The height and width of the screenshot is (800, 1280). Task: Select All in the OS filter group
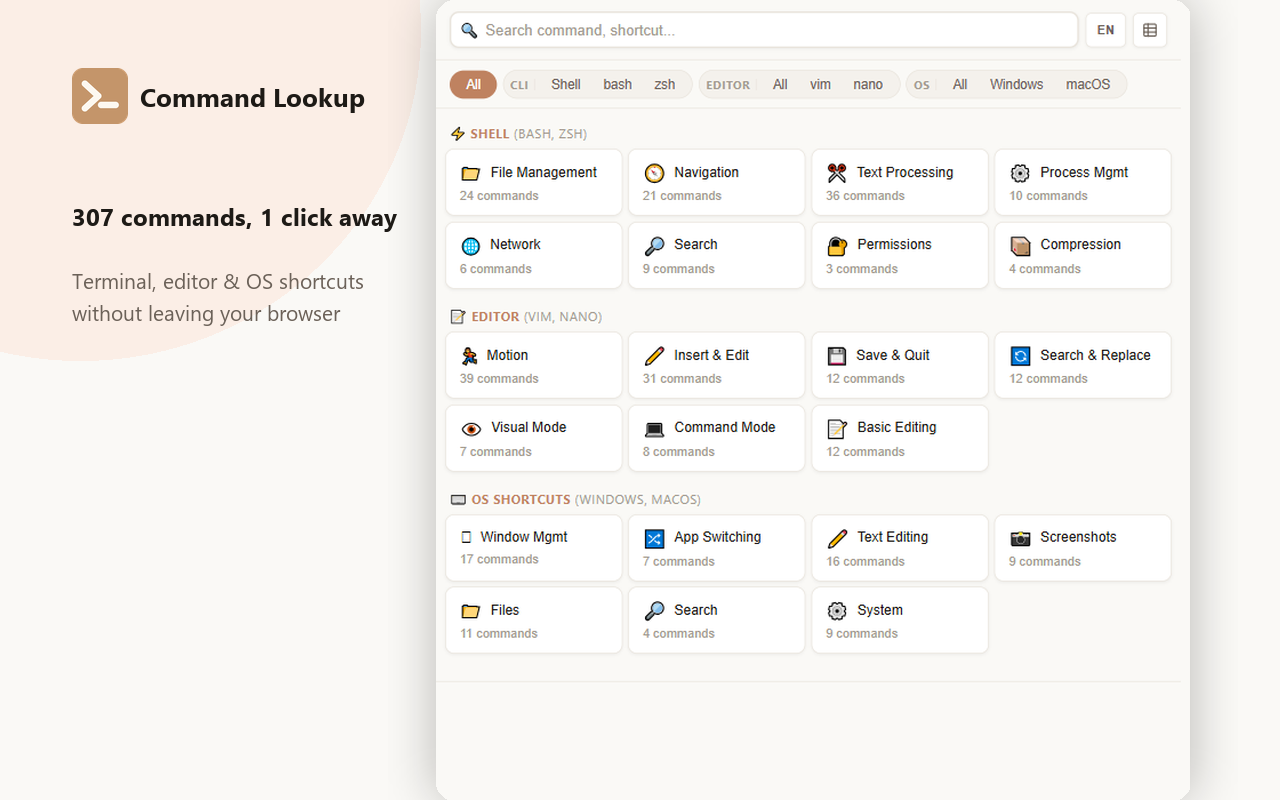[x=960, y=84]
